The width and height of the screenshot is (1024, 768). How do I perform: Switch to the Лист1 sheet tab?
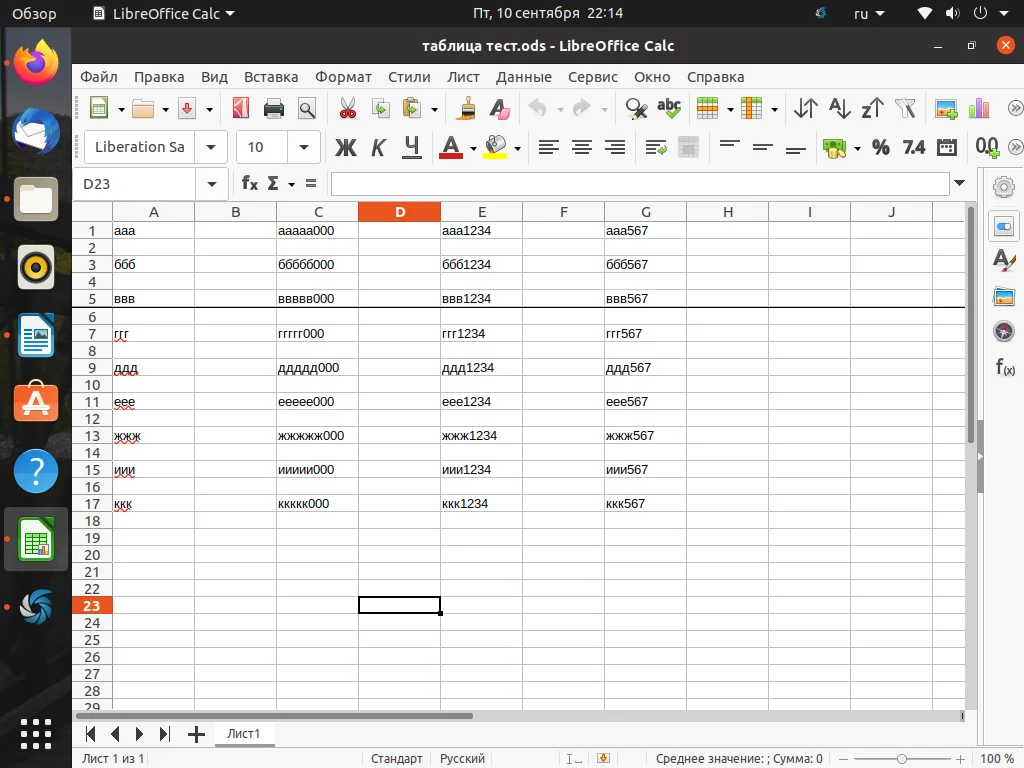(243, 734)
